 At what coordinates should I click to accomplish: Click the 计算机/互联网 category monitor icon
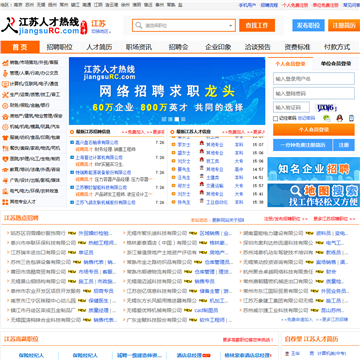[x=5, y=84]
